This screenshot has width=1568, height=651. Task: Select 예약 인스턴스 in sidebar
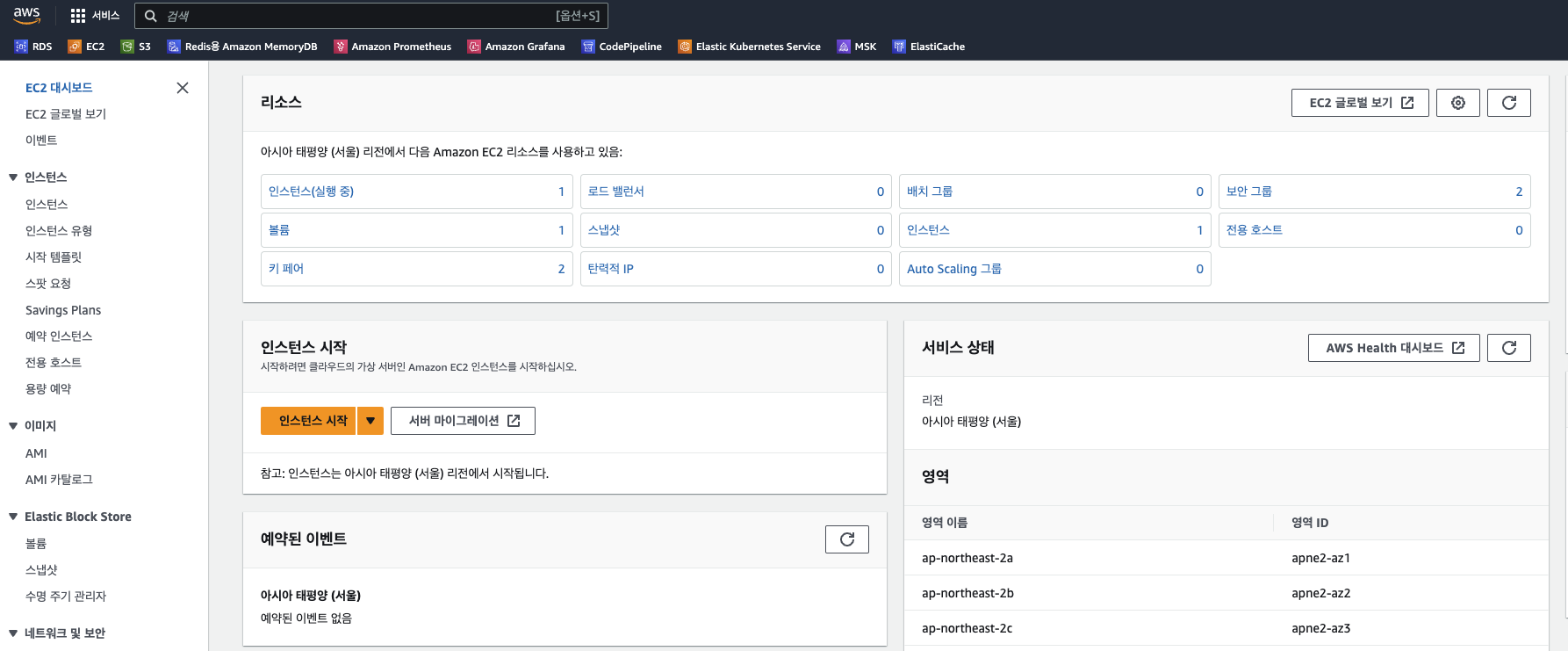click(x=59, y=336)
